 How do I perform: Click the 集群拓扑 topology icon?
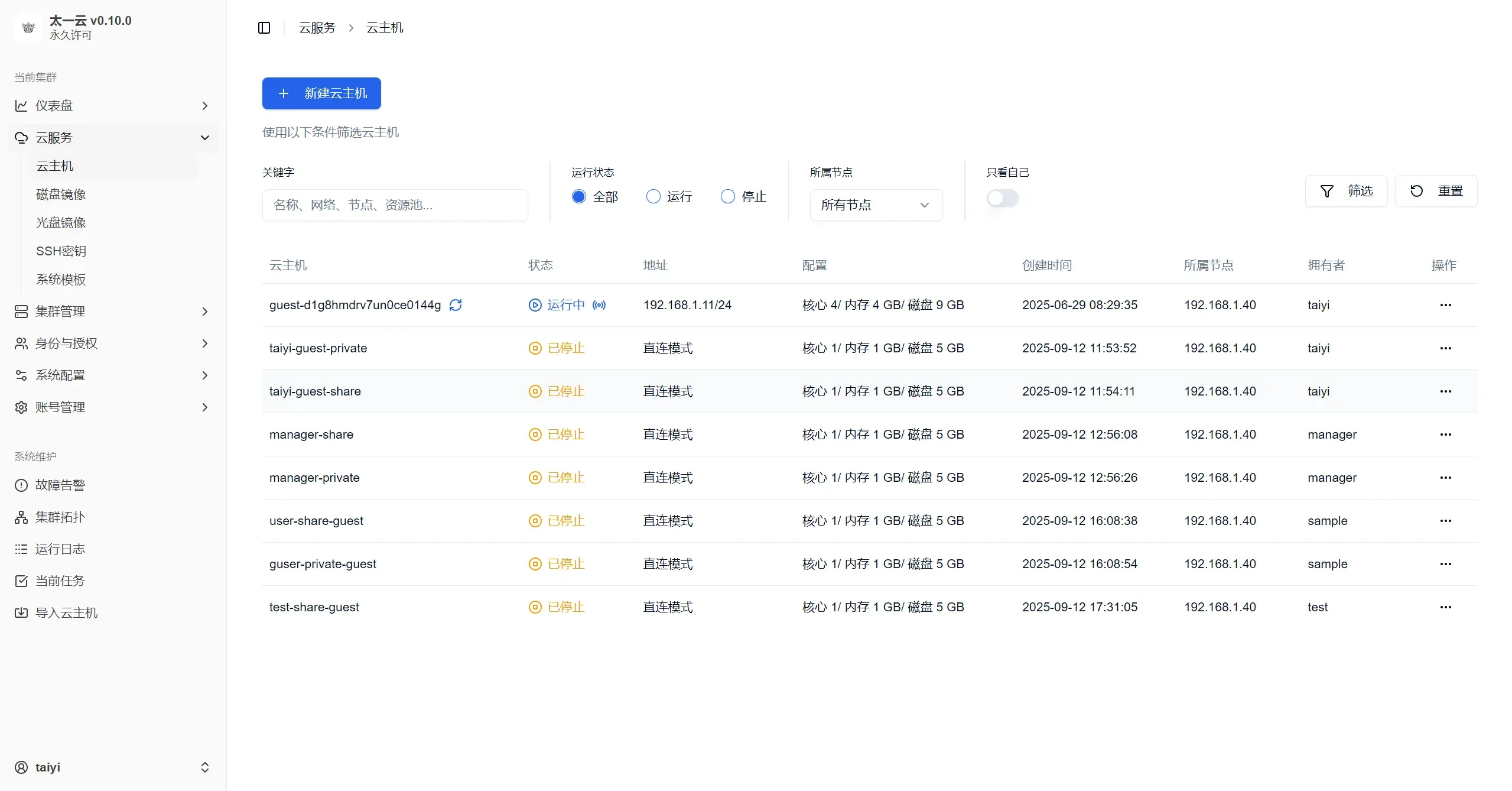click(x=22, y=517)
